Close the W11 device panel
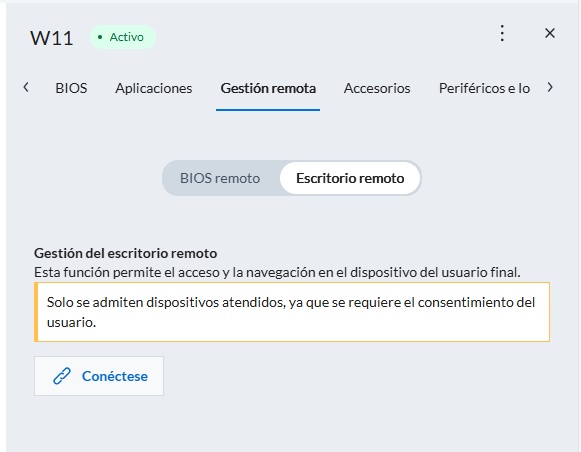The width and height of the screenshot is (581, 452). [x=550, y=33]
